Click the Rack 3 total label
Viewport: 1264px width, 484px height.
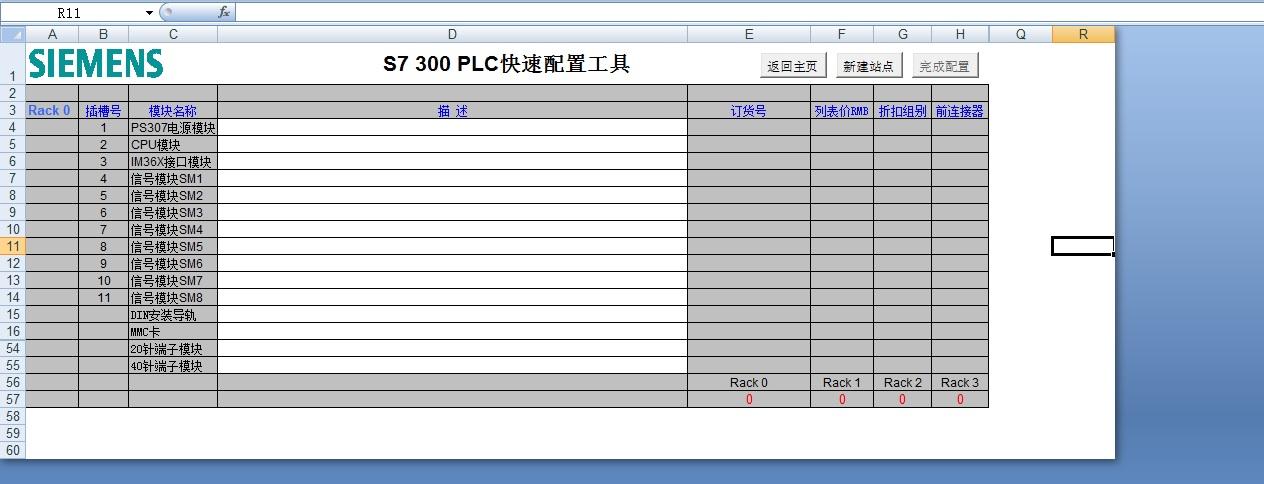[x=960, y=383]
